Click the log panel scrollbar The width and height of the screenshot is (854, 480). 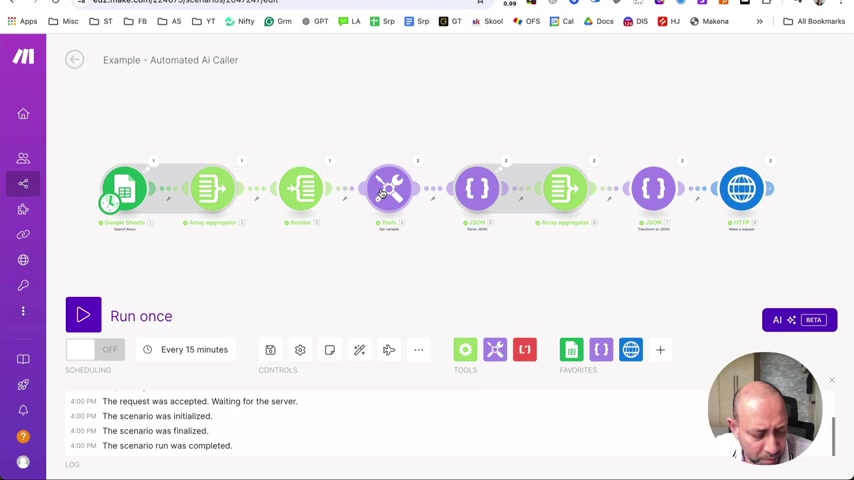pos(833,436)
